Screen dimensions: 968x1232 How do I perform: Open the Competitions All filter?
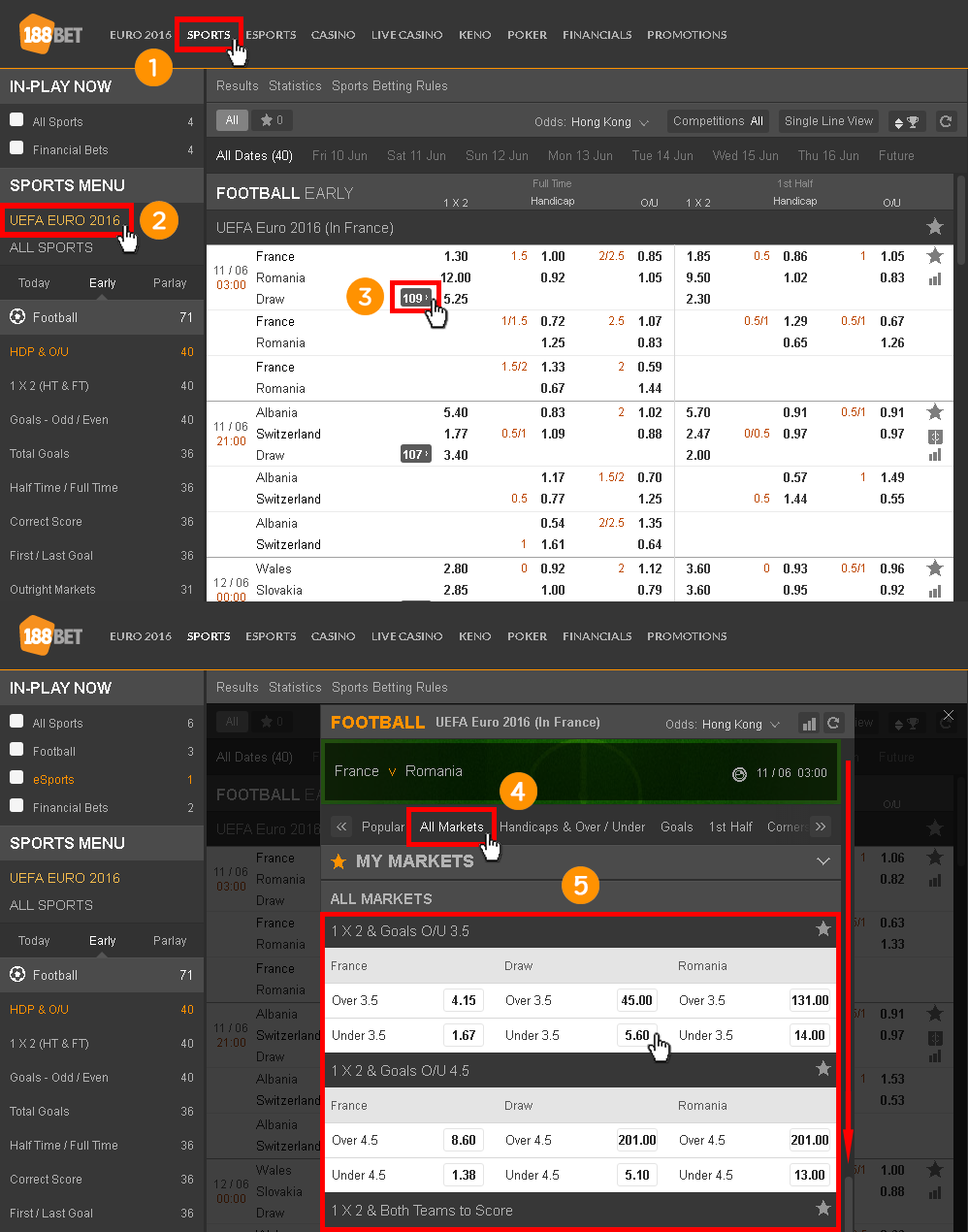click(719, 121)
